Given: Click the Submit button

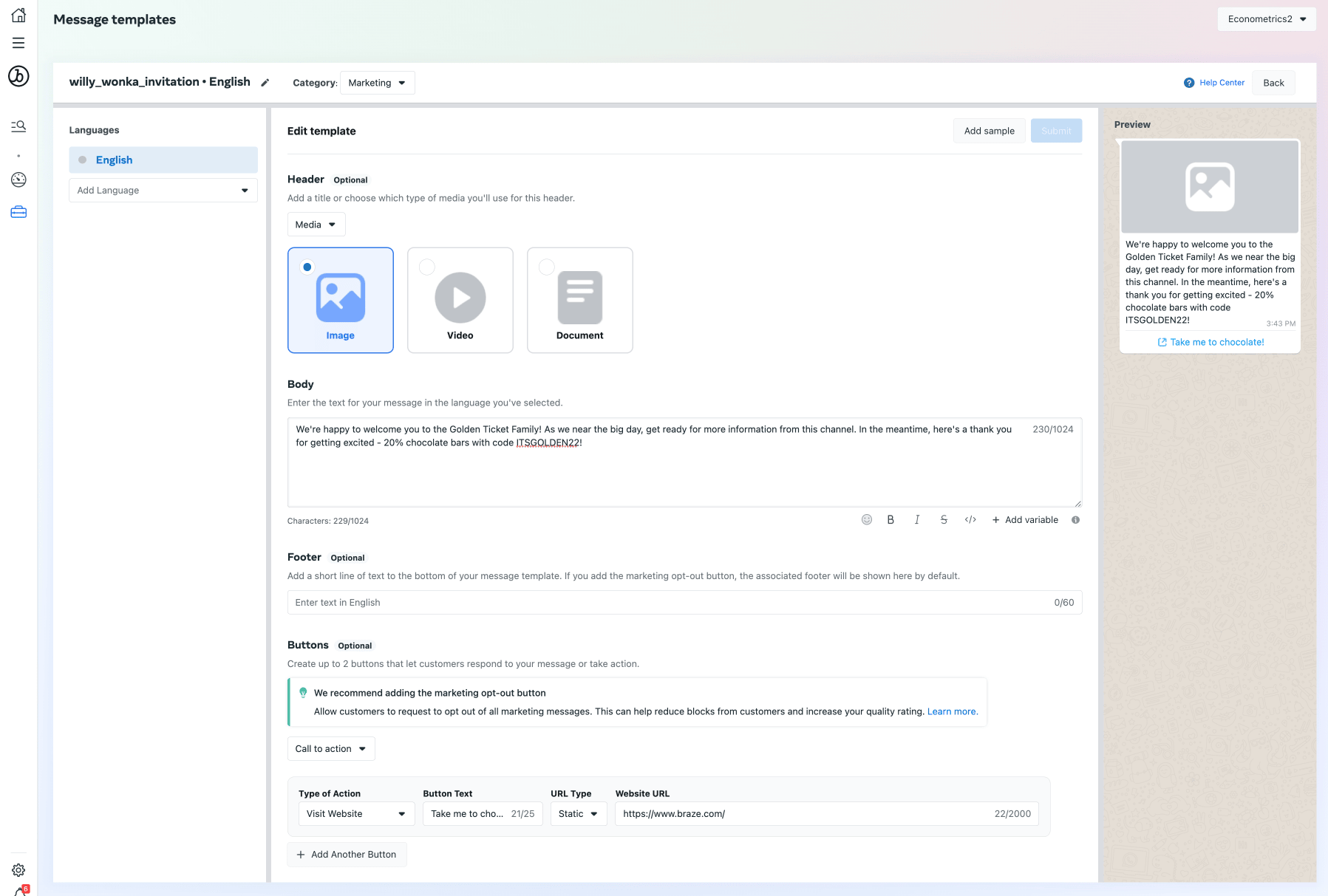Looking at the screenshot, I should click(x=1056, y=131).
